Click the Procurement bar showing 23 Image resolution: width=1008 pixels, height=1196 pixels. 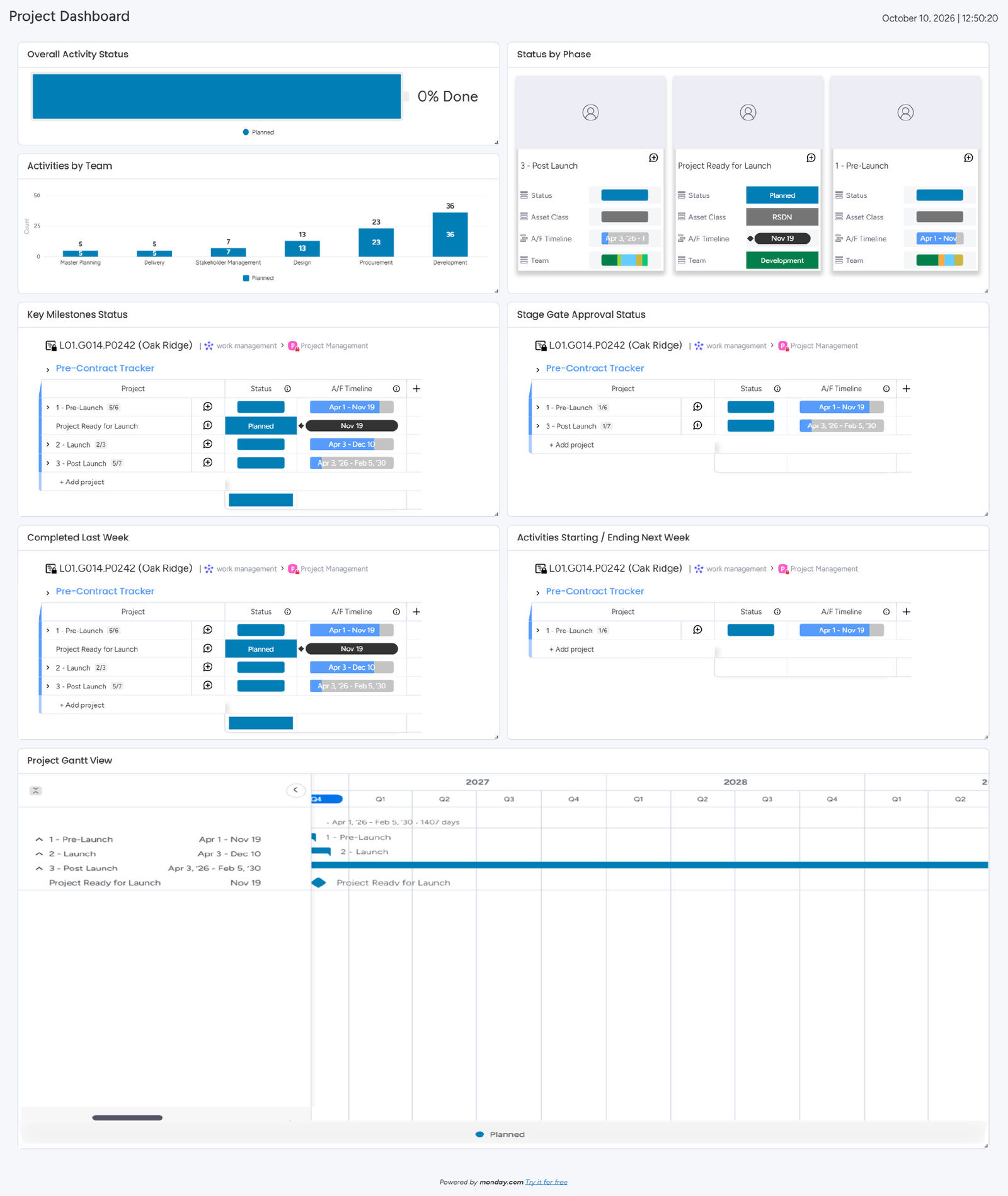coord(376,242)
